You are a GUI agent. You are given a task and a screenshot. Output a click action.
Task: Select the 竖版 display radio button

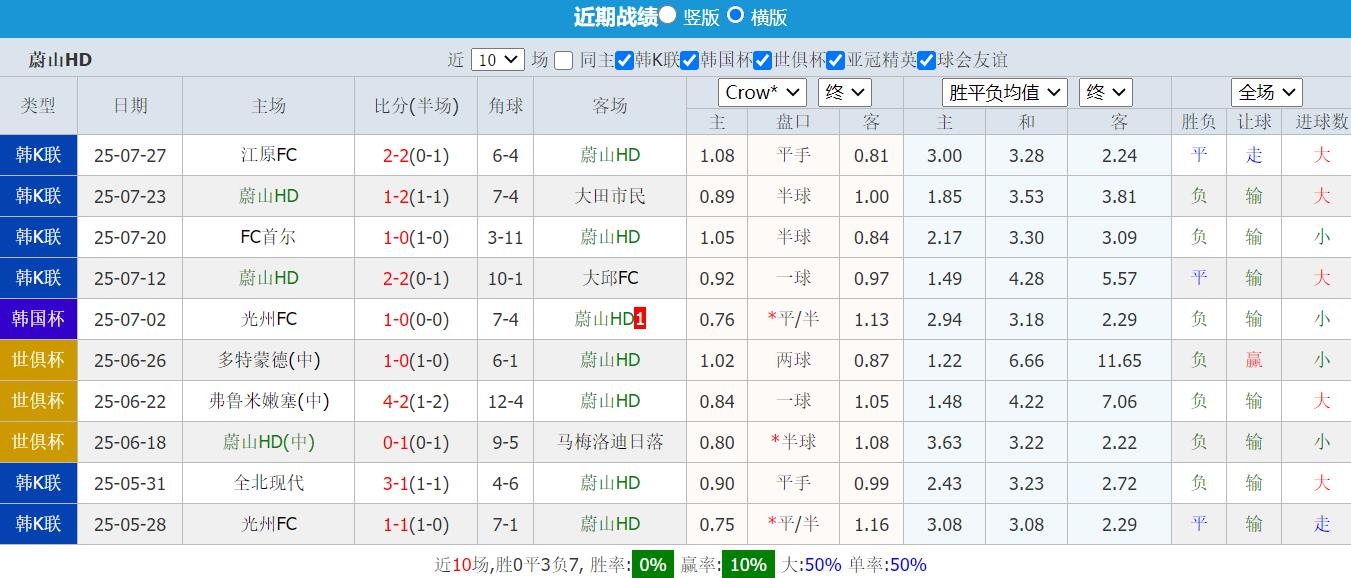[667, 17]
